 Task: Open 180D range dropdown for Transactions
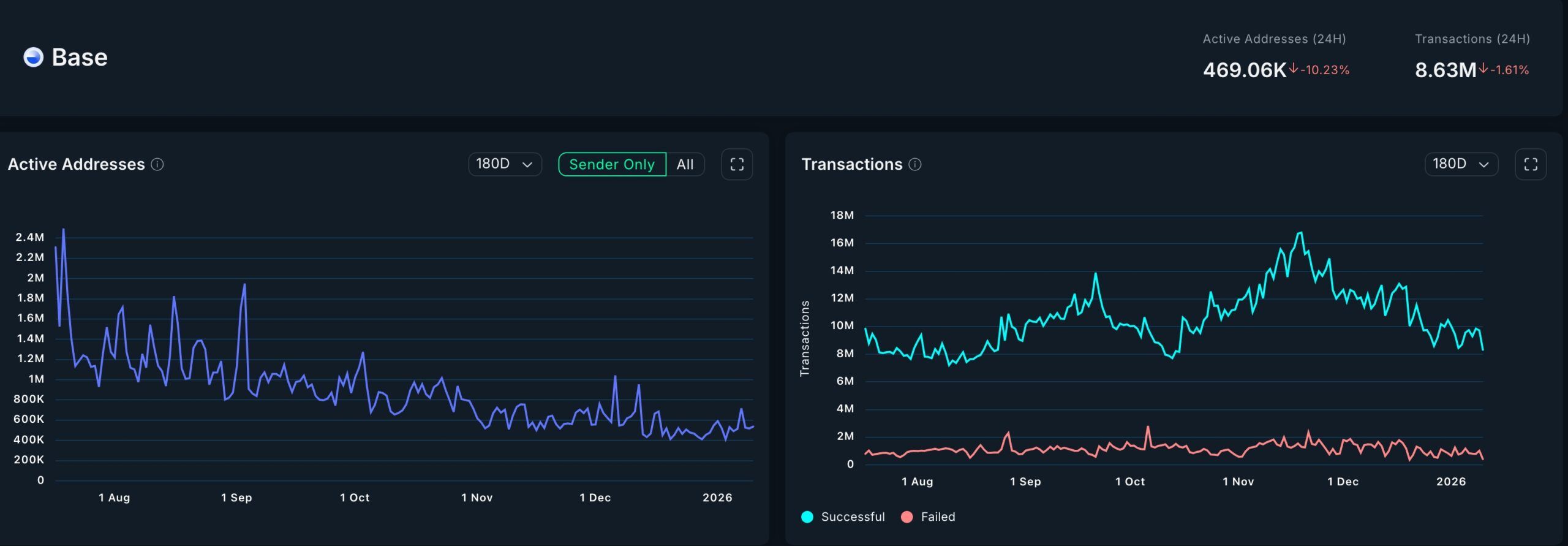tap(1461, 164)
